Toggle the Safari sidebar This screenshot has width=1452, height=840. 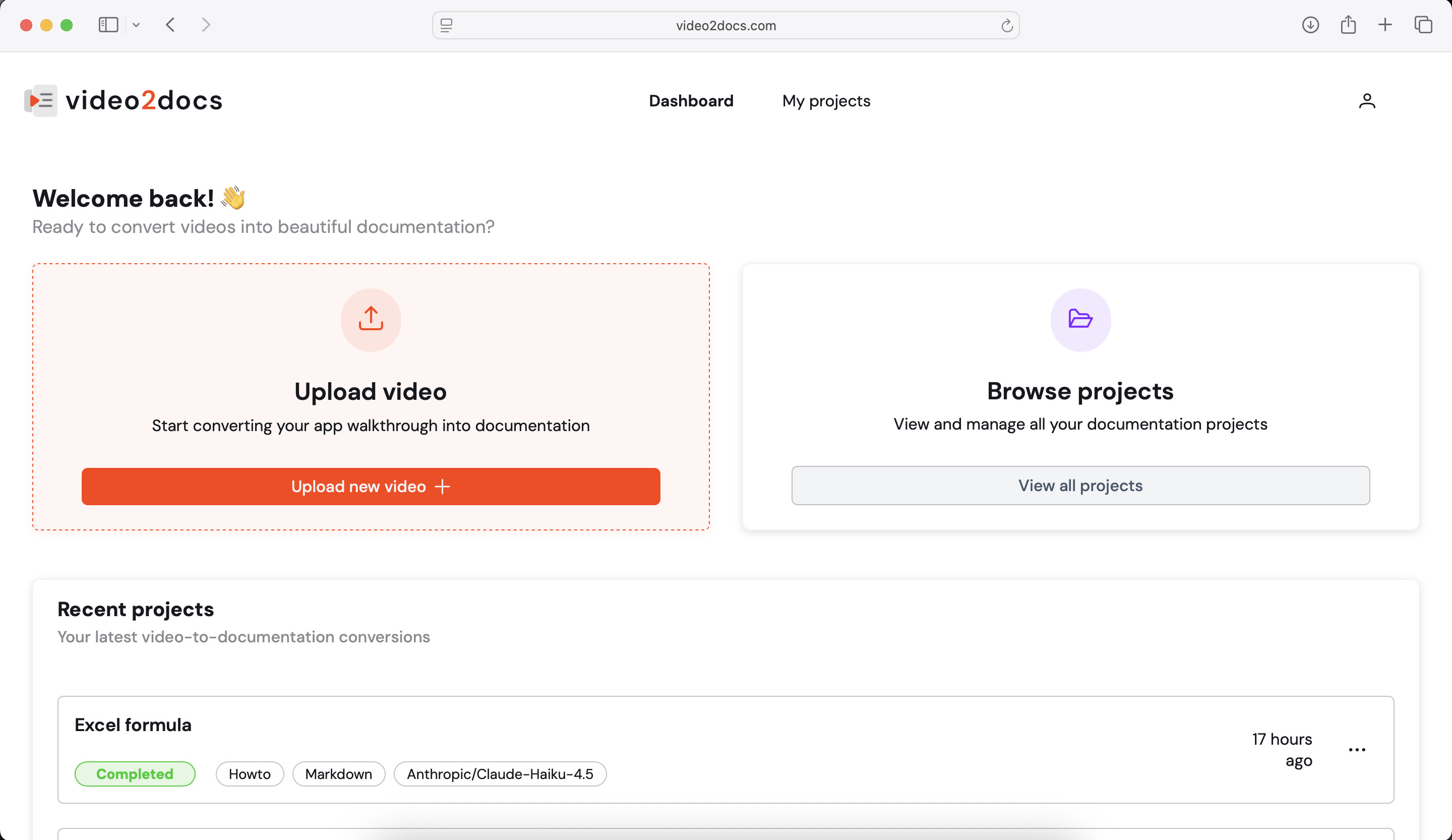coord(108,25)
